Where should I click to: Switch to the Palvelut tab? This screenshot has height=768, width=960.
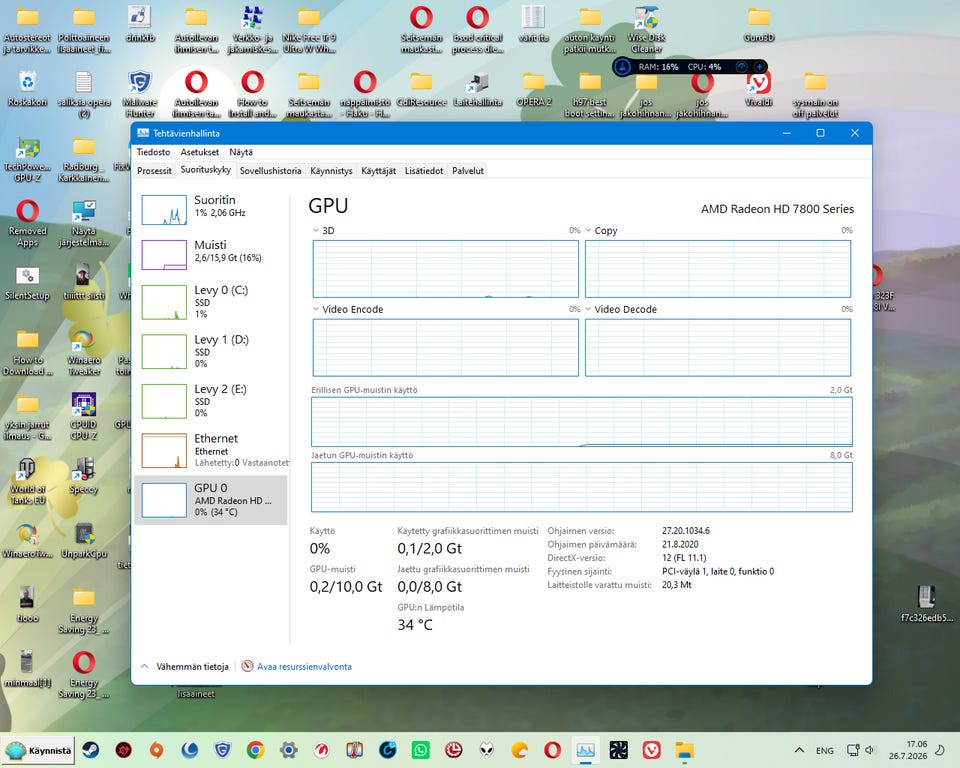pyautogui.click(x=468, y=171)
